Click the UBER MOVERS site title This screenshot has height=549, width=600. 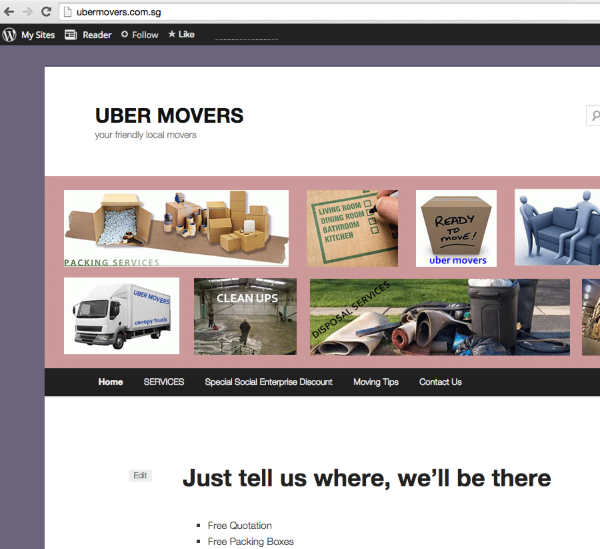click(169, 116)
